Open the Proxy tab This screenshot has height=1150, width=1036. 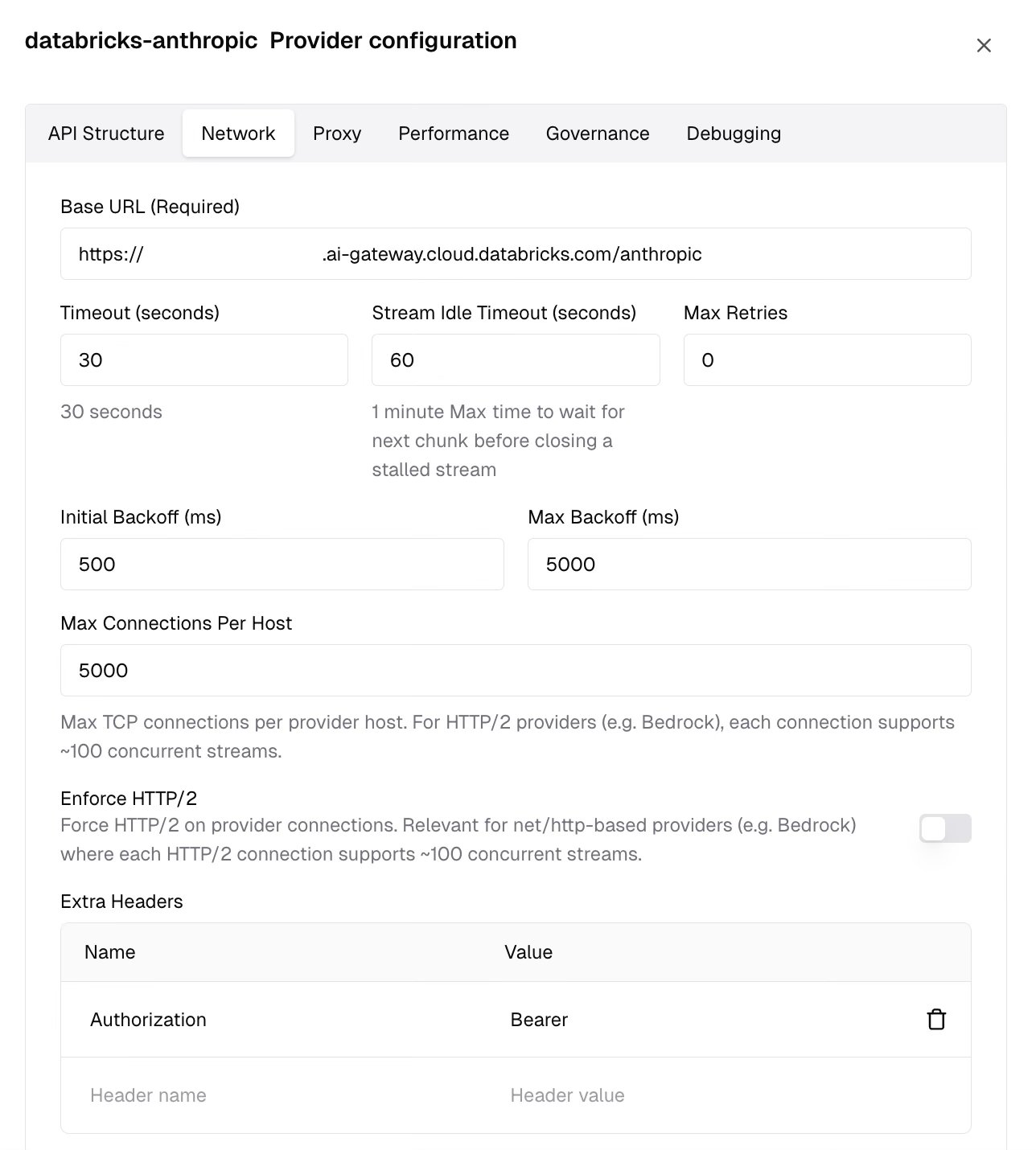337,133
